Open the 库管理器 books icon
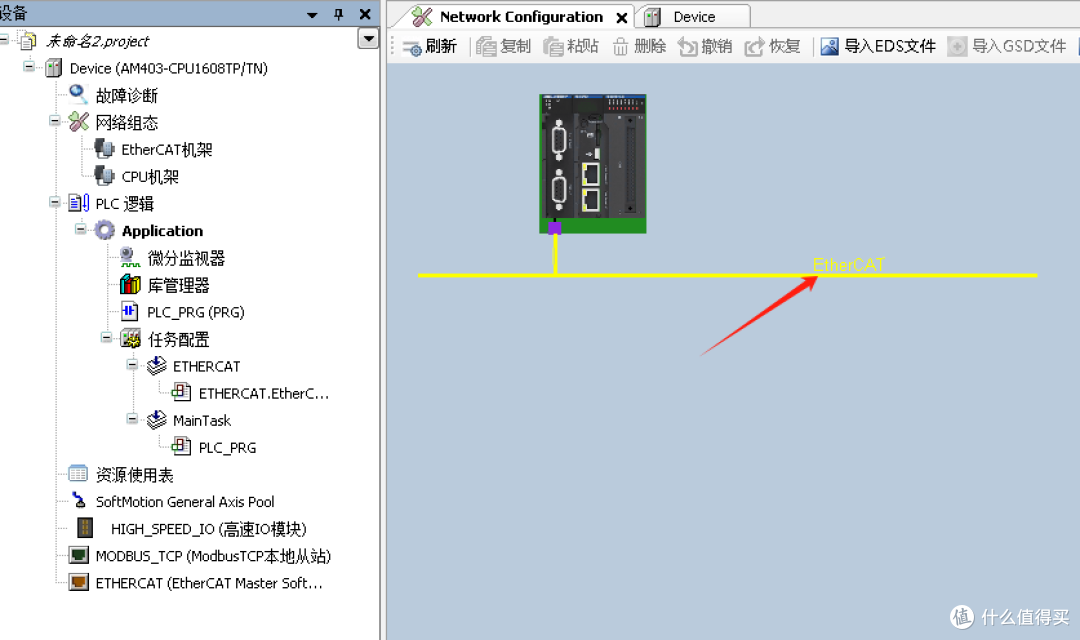 (x=130, y=284)
